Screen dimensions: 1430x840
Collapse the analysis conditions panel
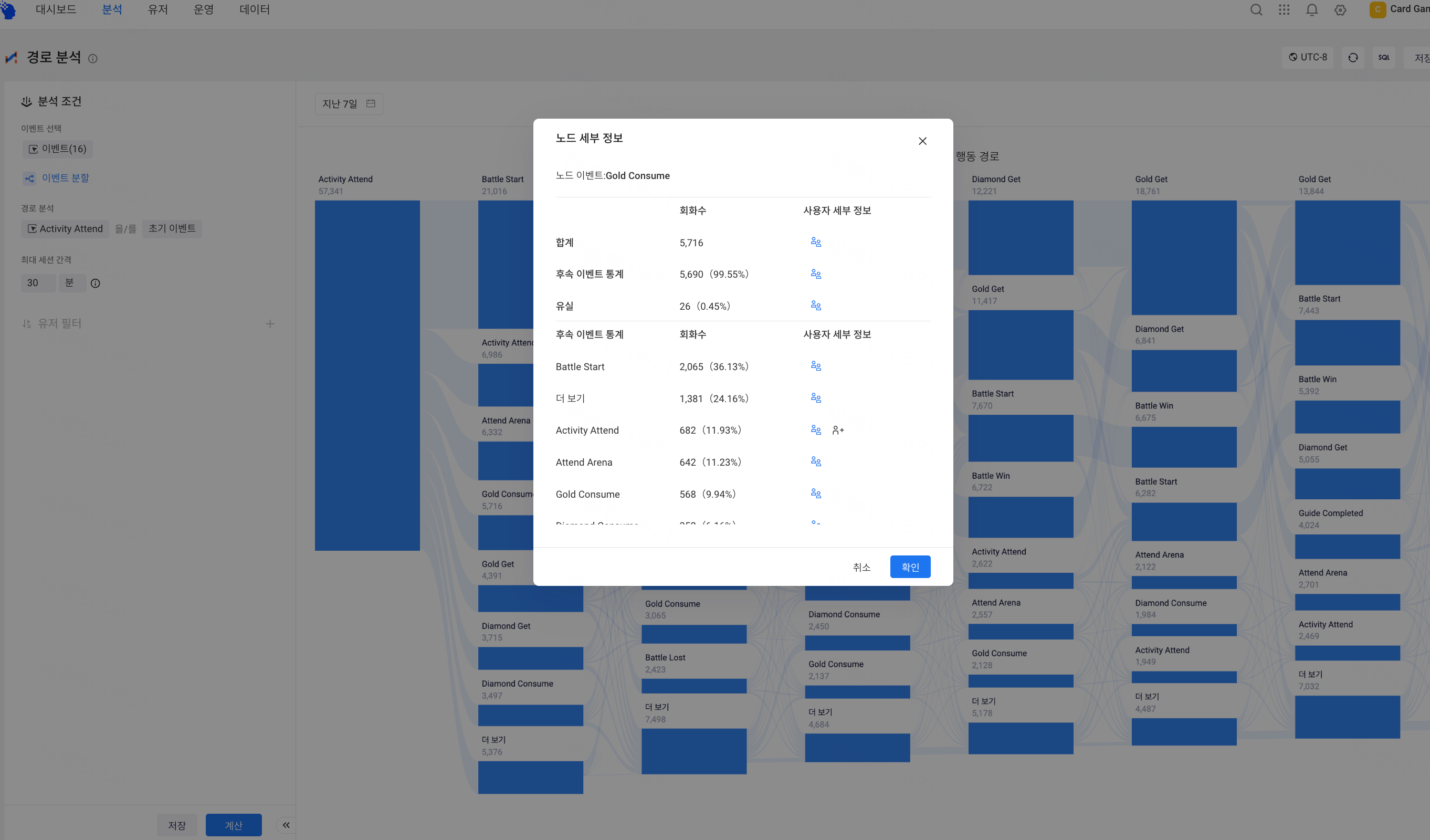[286, 825]
